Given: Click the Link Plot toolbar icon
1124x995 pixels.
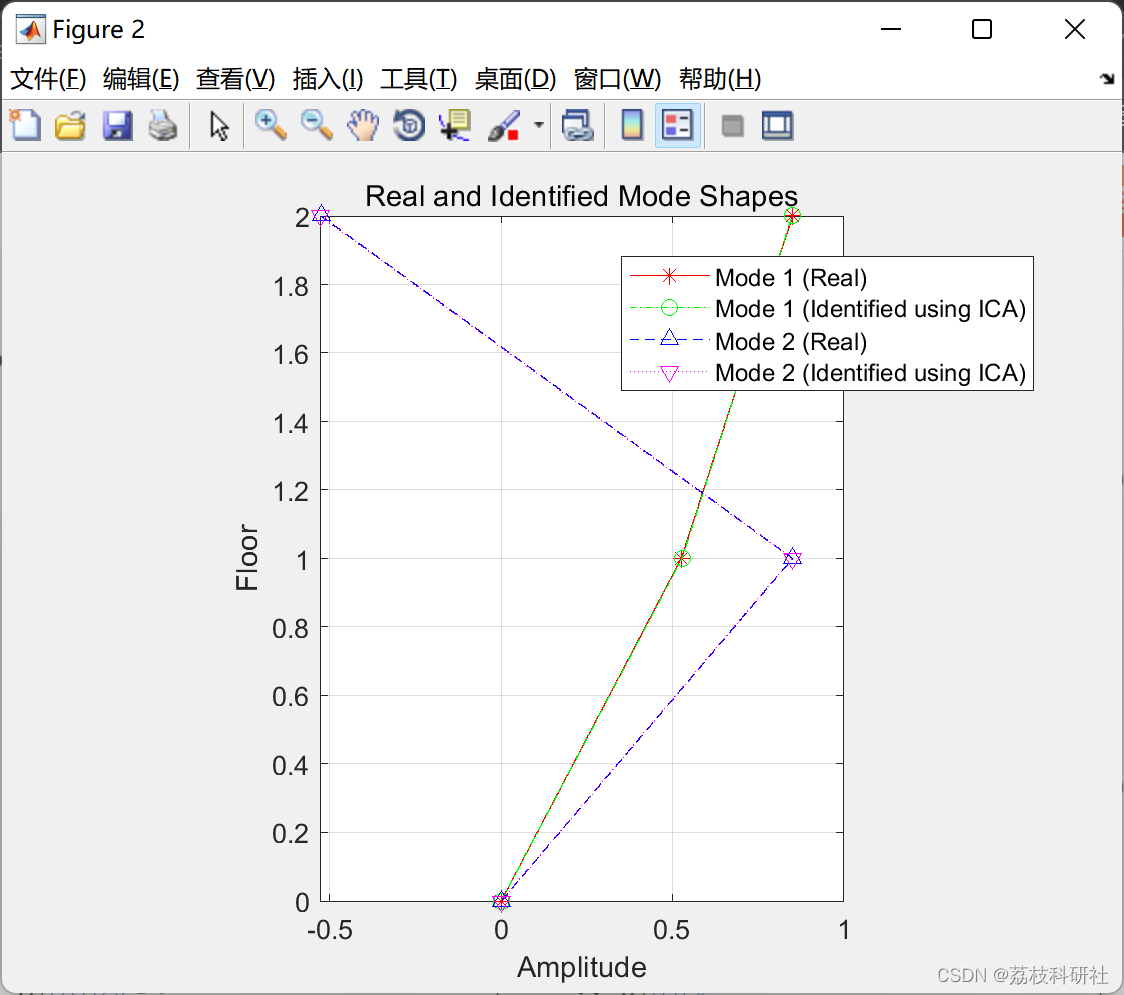Looking at the screenshot, I should point(578,125).
